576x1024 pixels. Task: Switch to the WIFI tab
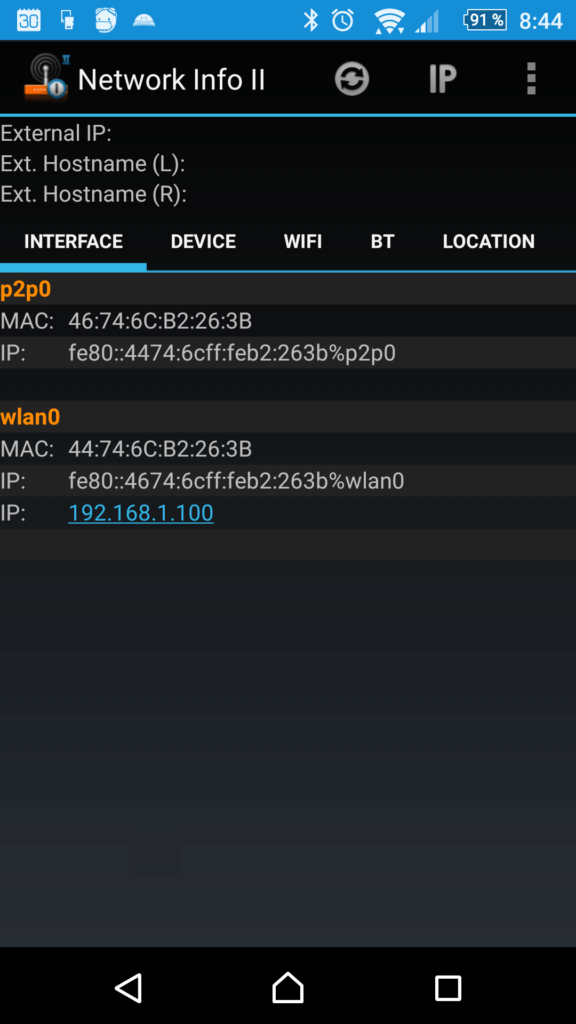tap(303, 242)
